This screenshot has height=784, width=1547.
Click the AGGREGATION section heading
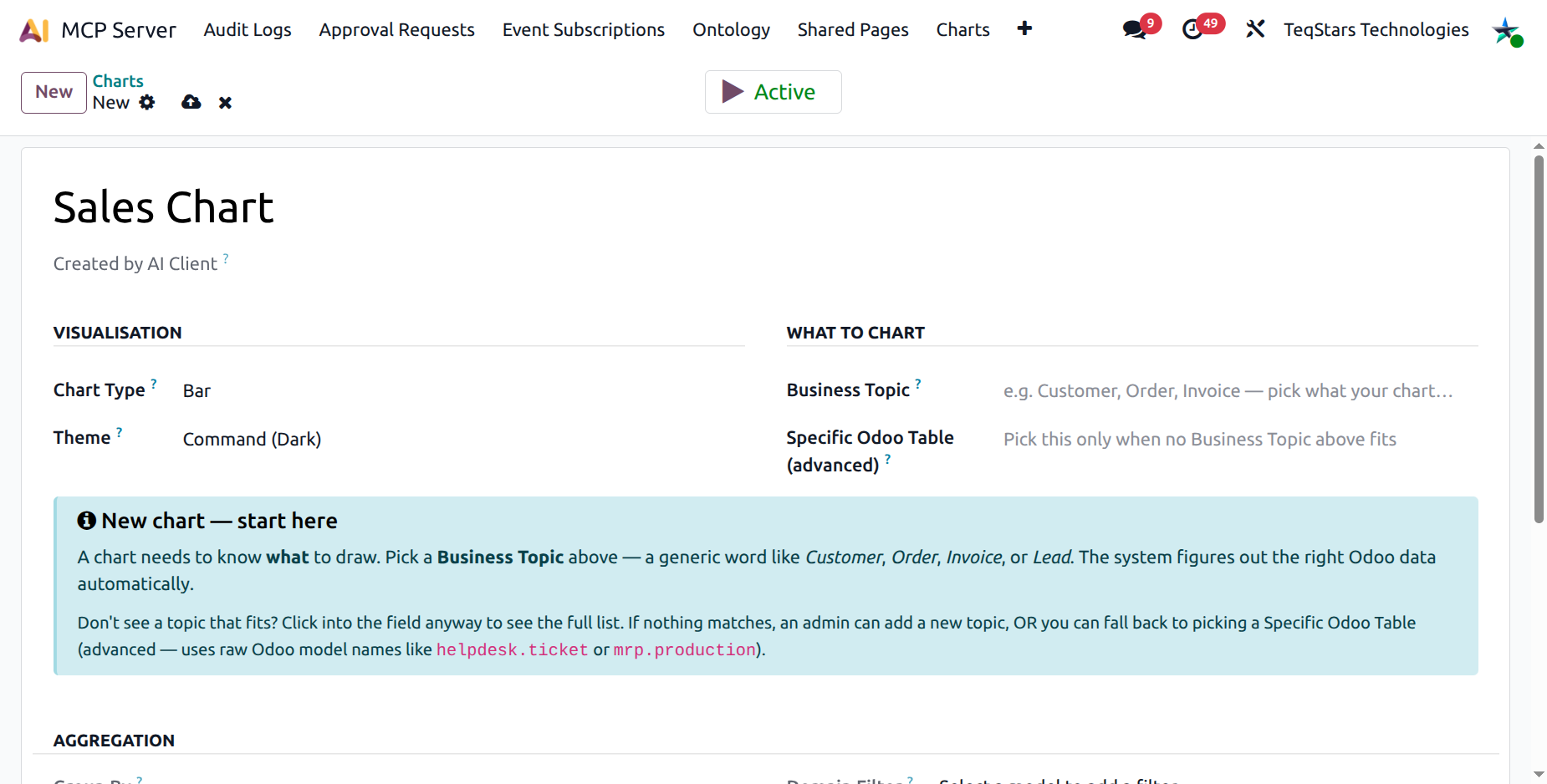click(114, 741)
